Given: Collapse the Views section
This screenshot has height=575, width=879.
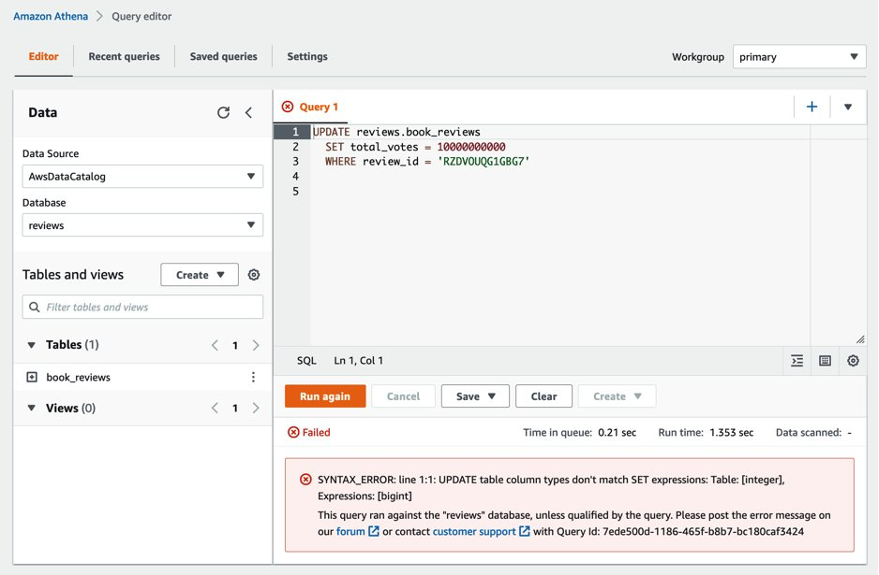Looking at the screenshot, I should coord(31,408).
